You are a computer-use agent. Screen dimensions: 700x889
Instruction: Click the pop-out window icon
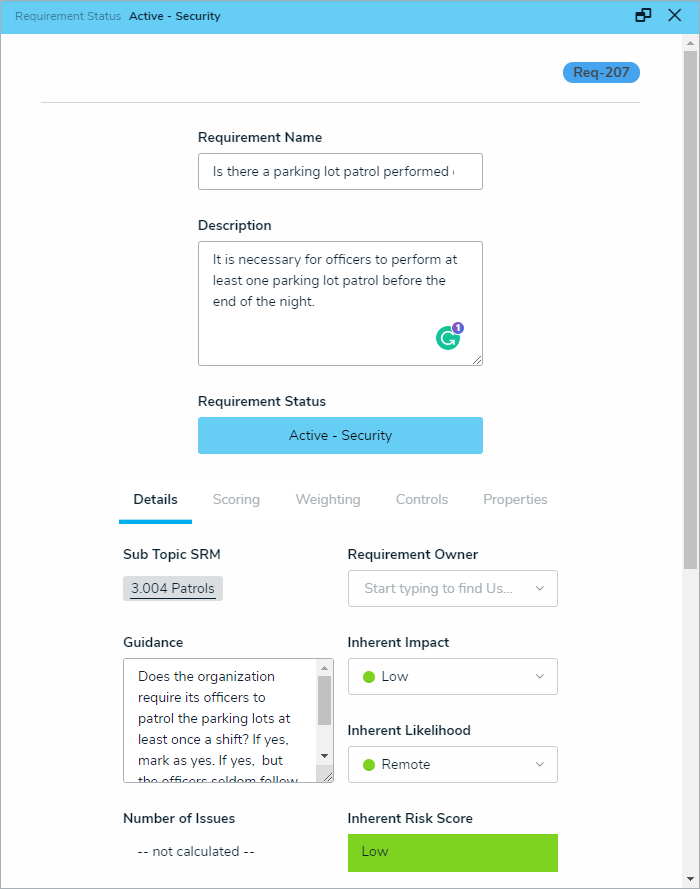[x=643, y=16]
